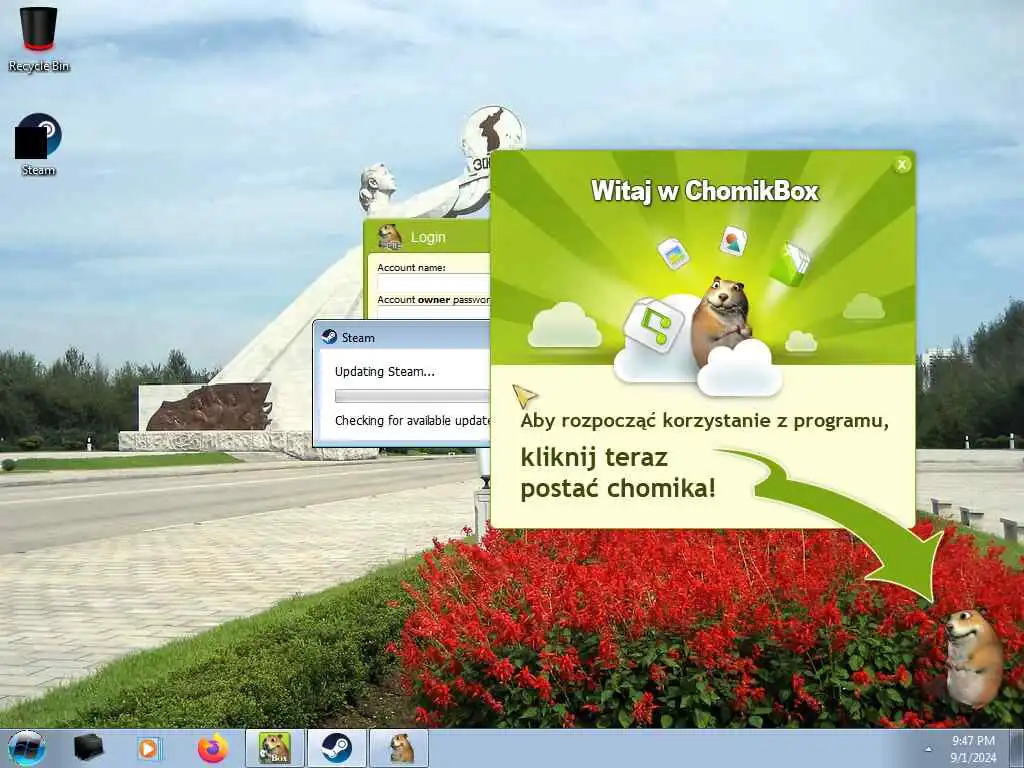This screenshot has width=1024, height=768.
Task: Select the Steam desktop shortcut
Action: pos(38,144)
